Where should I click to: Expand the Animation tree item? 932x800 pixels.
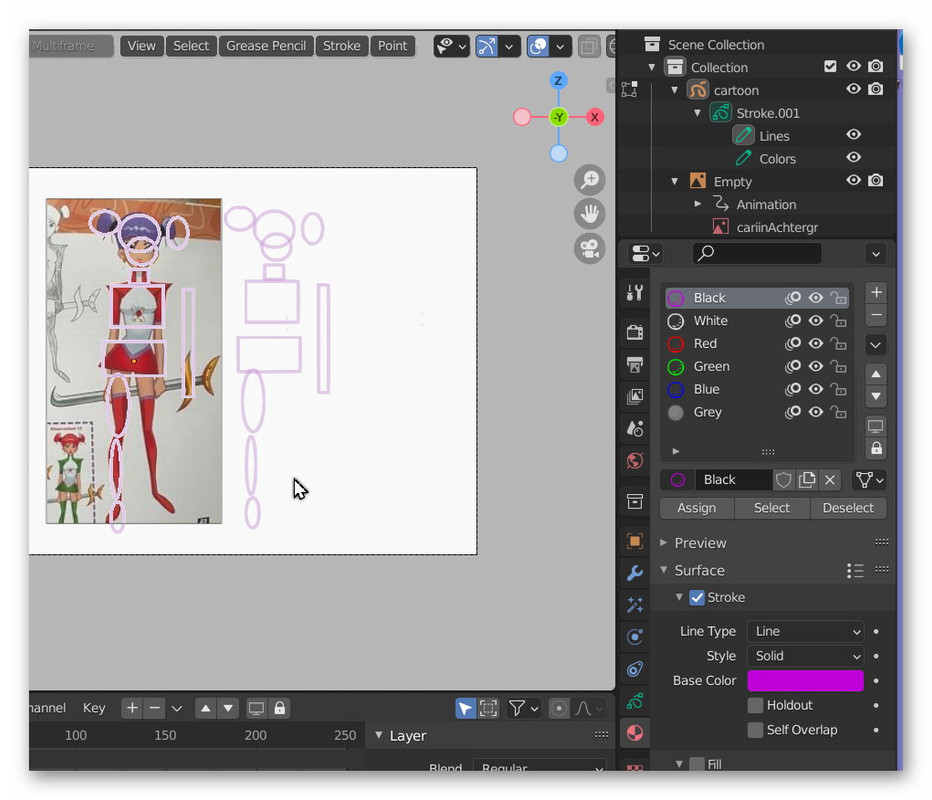(x=697, y=204)
